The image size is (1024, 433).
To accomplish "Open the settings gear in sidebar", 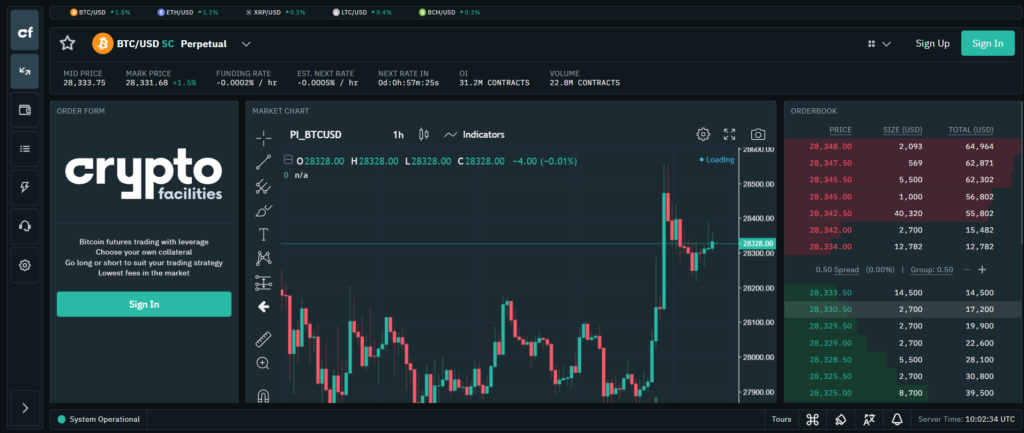I will pyautogui.click(x=25, y=265).
